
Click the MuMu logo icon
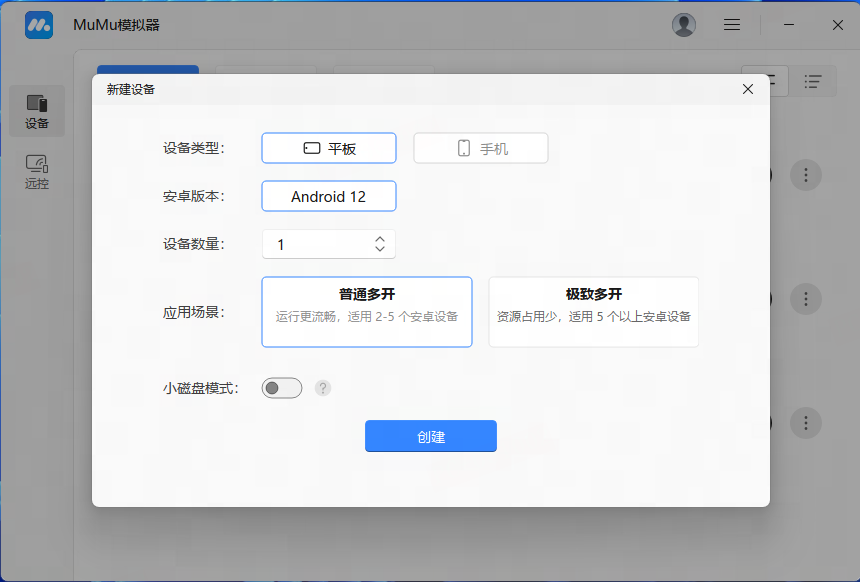tap(39, 25)
